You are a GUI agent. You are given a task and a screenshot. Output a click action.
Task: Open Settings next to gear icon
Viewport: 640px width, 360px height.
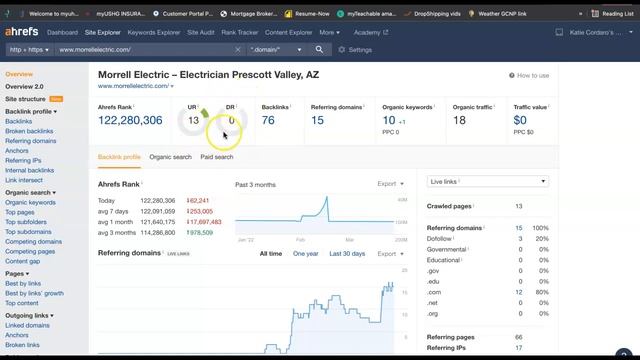click(355, 50)
